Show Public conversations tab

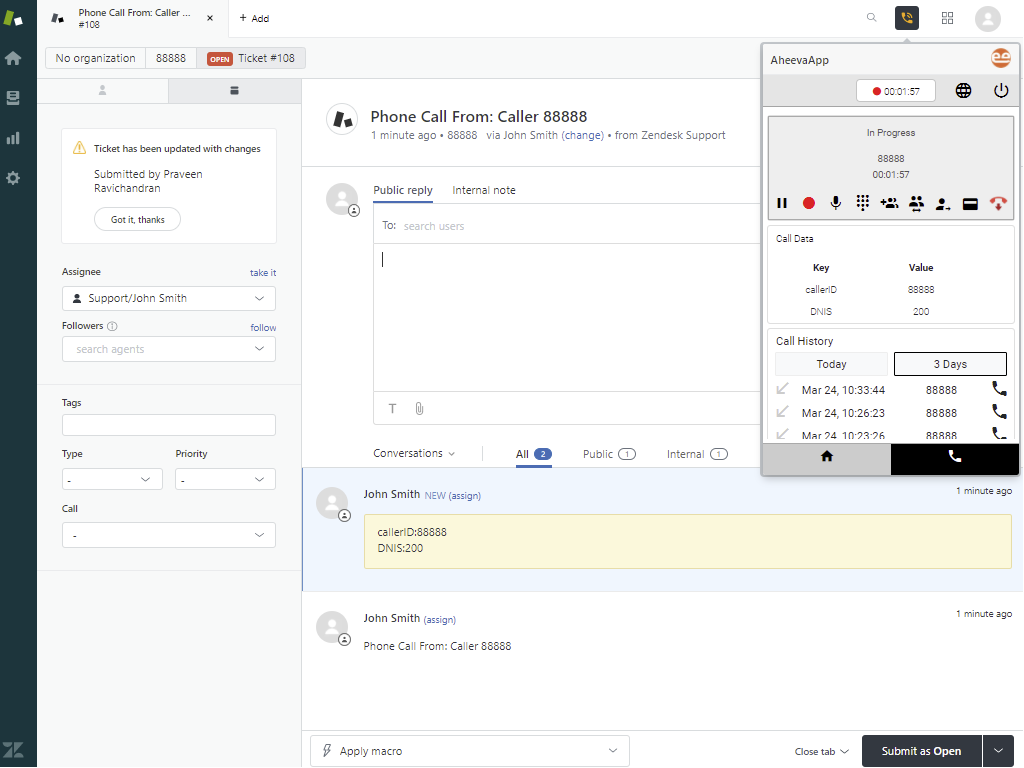[x=609, y=454]
